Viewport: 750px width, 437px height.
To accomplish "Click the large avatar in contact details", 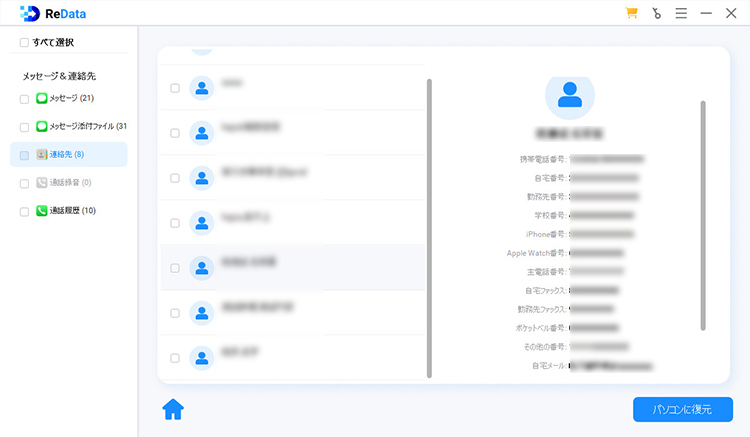I will point(570,96).
